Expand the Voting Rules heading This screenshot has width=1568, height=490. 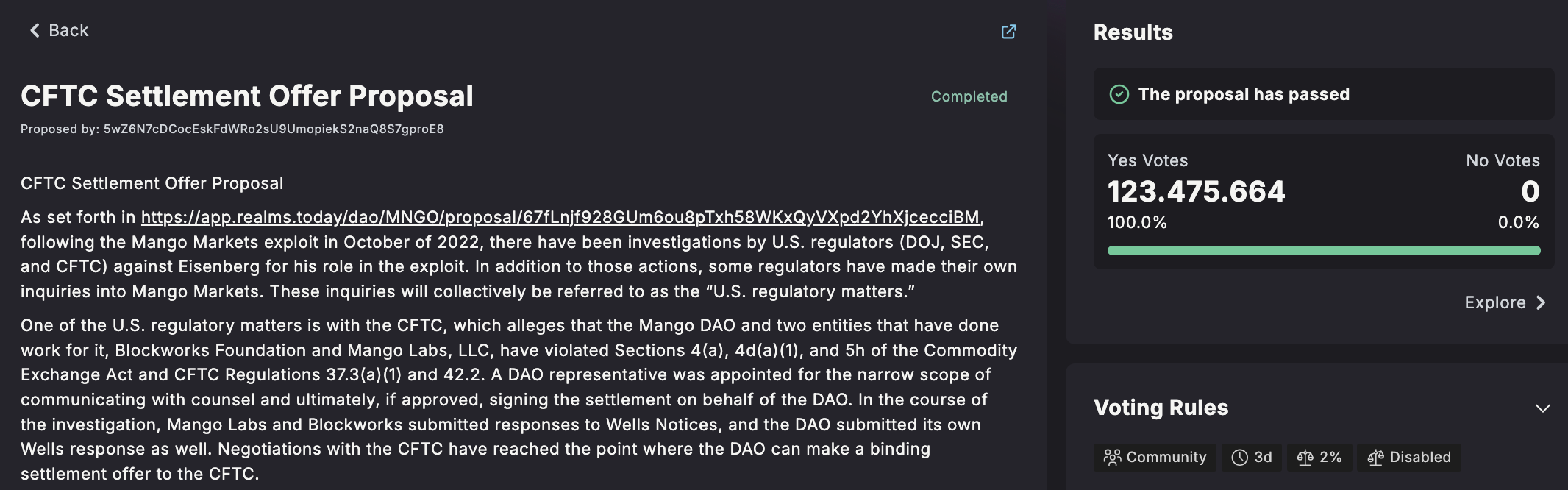pyautogui.click(x=1161, y=408)
